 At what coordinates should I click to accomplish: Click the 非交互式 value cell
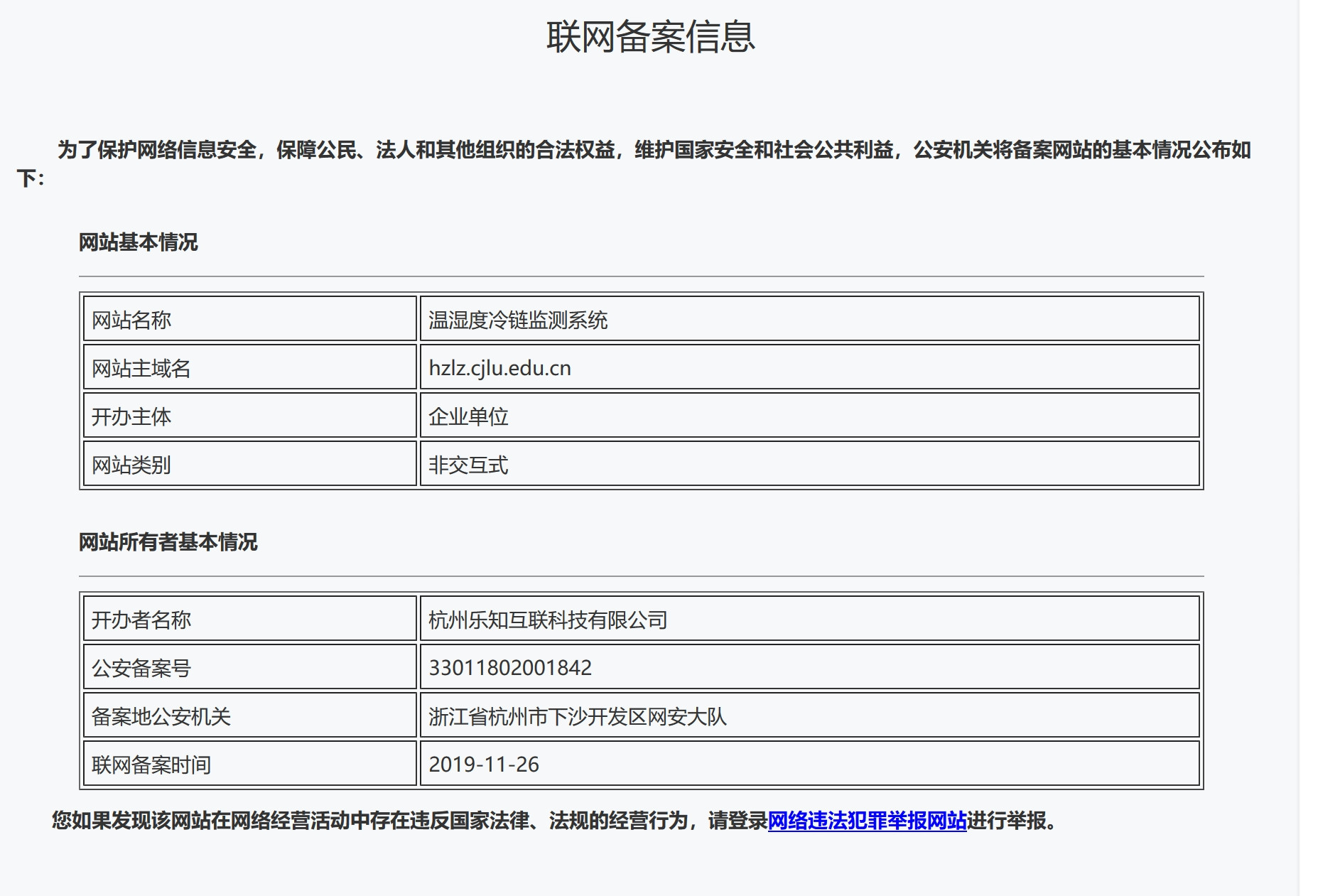coord(810,464)
